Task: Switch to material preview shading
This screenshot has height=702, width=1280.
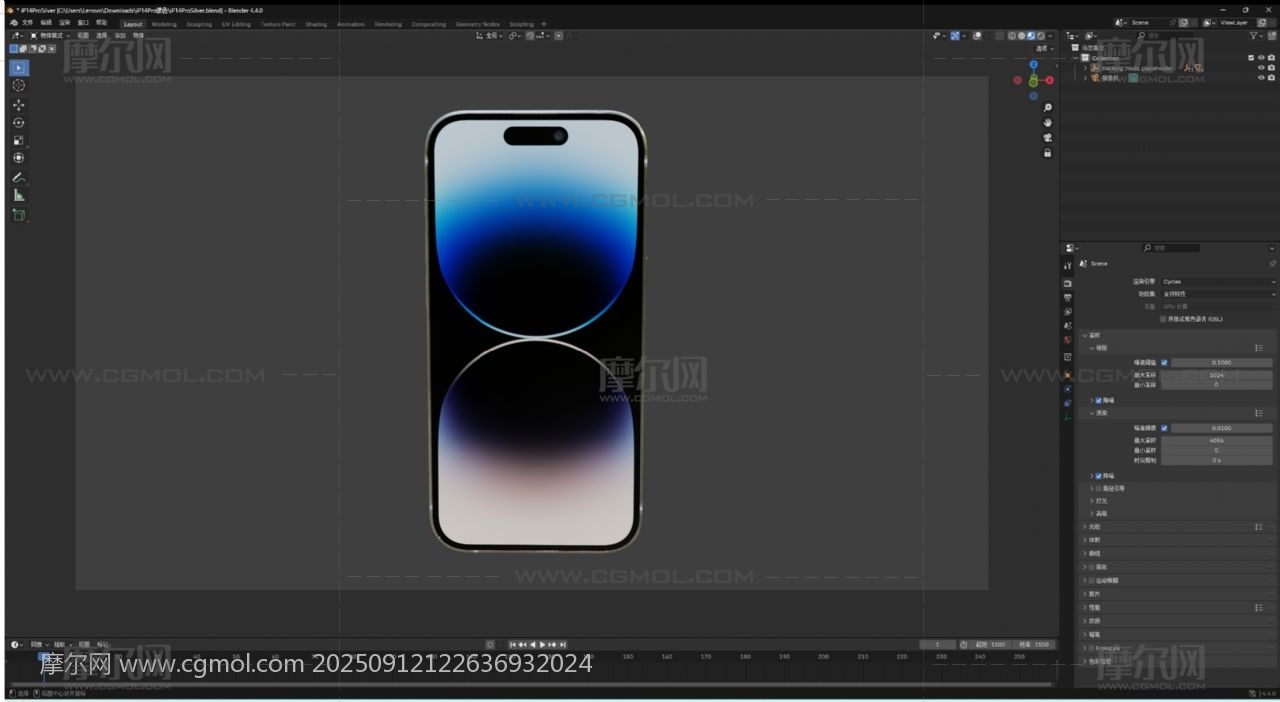Action: pos(1031,36)
